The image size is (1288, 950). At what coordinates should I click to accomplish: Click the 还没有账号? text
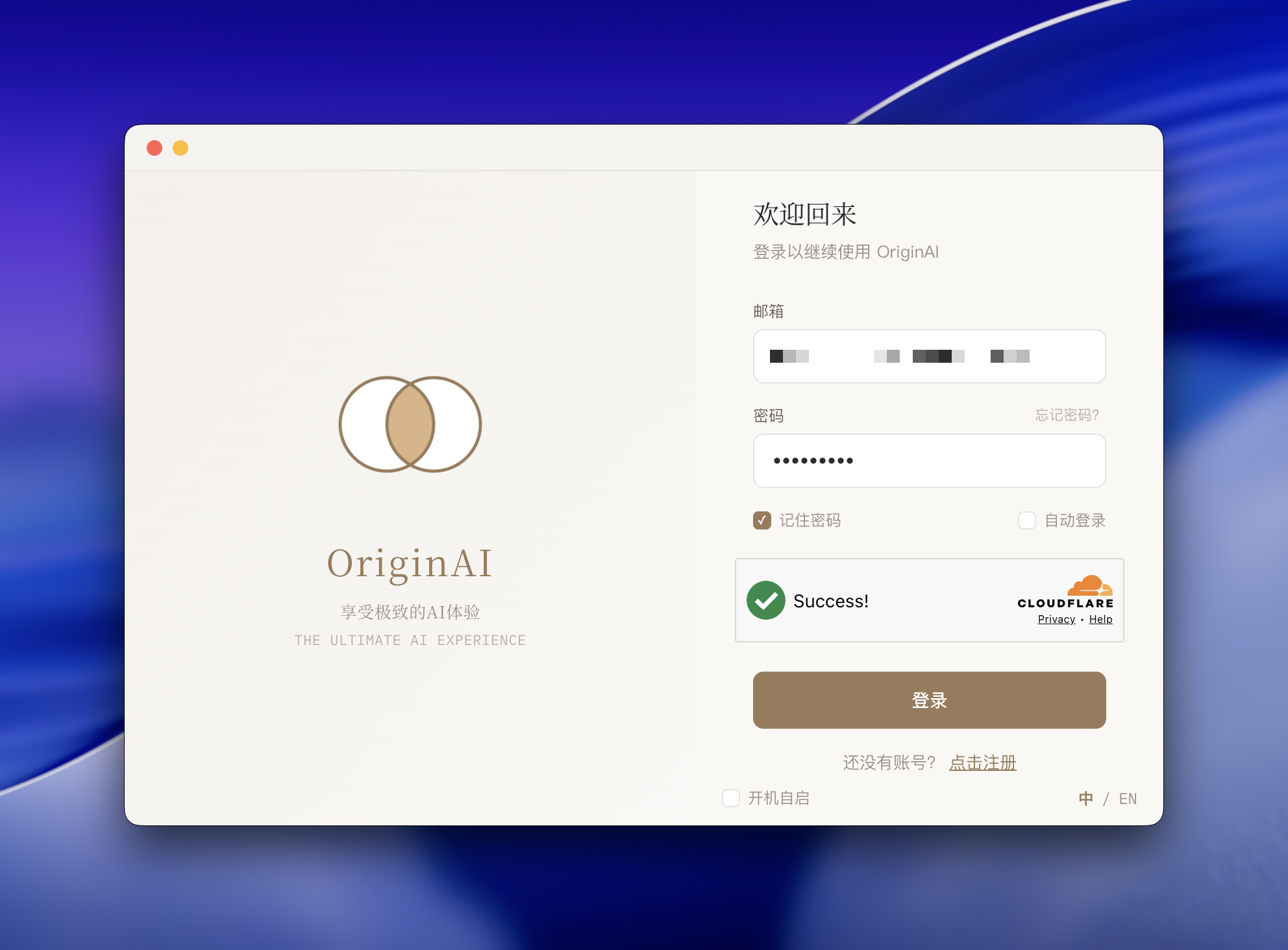pyautogui.click(x=889, y=762)
